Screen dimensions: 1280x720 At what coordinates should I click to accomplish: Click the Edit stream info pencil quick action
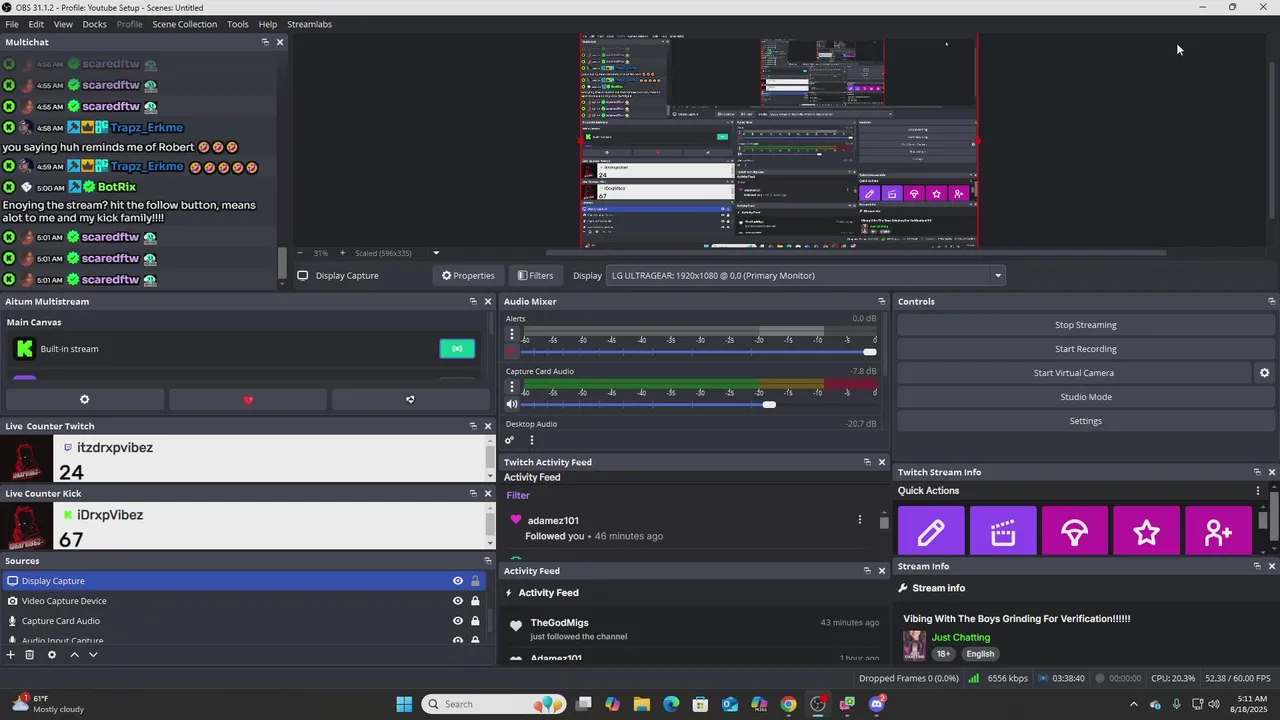[x=931, y=531]
